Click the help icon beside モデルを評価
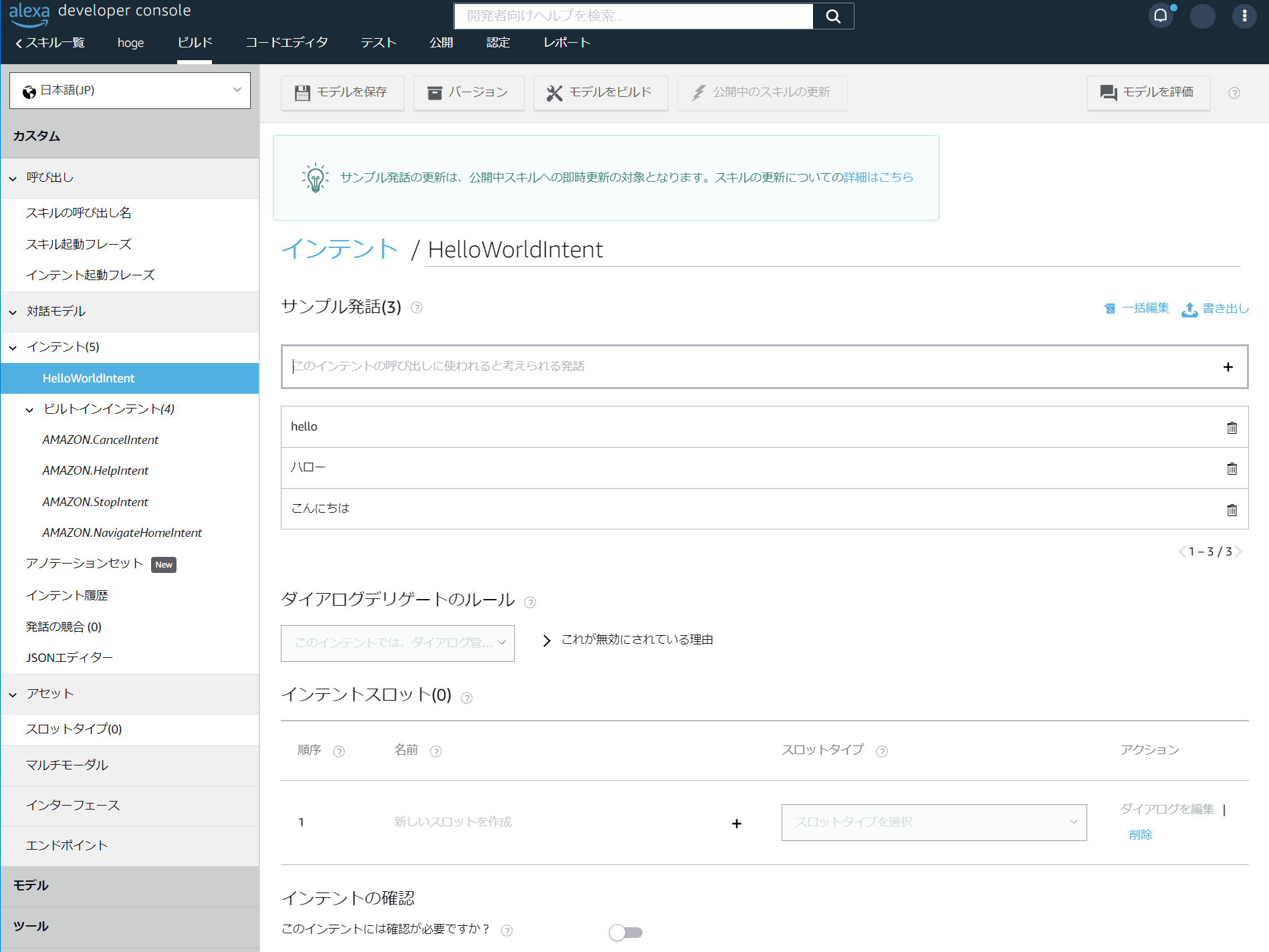This screenshot has height=952, width=1269. click(x=1234, y=93)
